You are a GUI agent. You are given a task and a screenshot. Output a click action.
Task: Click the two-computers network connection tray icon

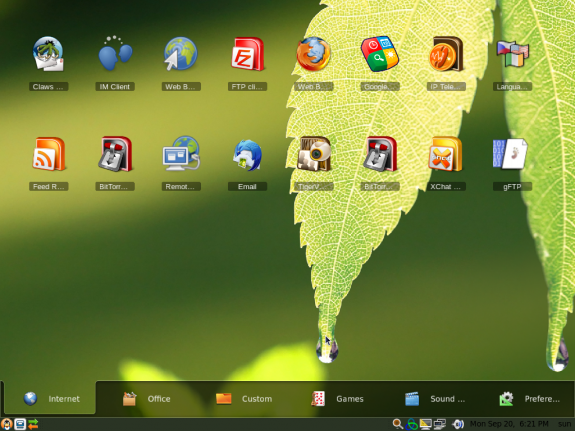pyautogui.click(x=439, y=424)
